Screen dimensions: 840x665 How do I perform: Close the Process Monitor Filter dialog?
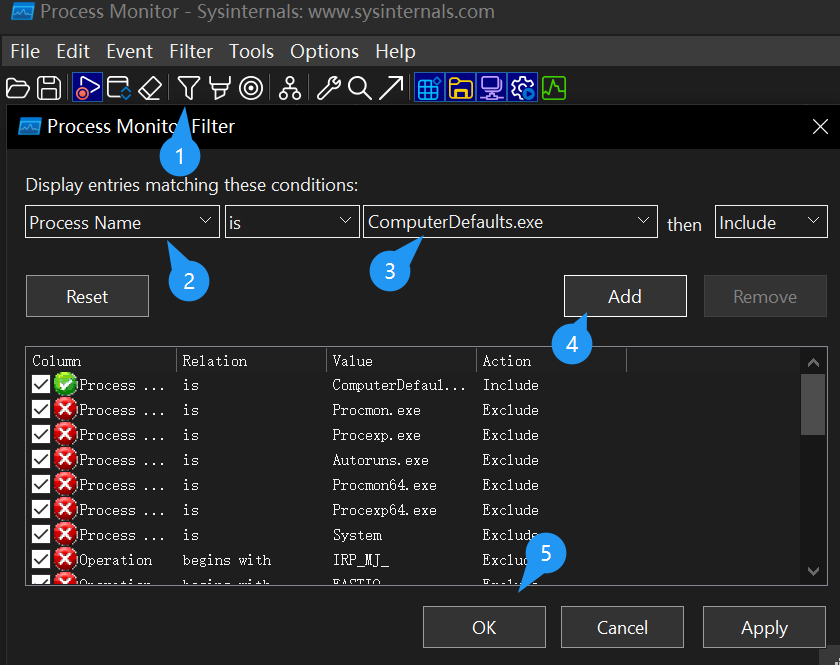tap(820, 126)
